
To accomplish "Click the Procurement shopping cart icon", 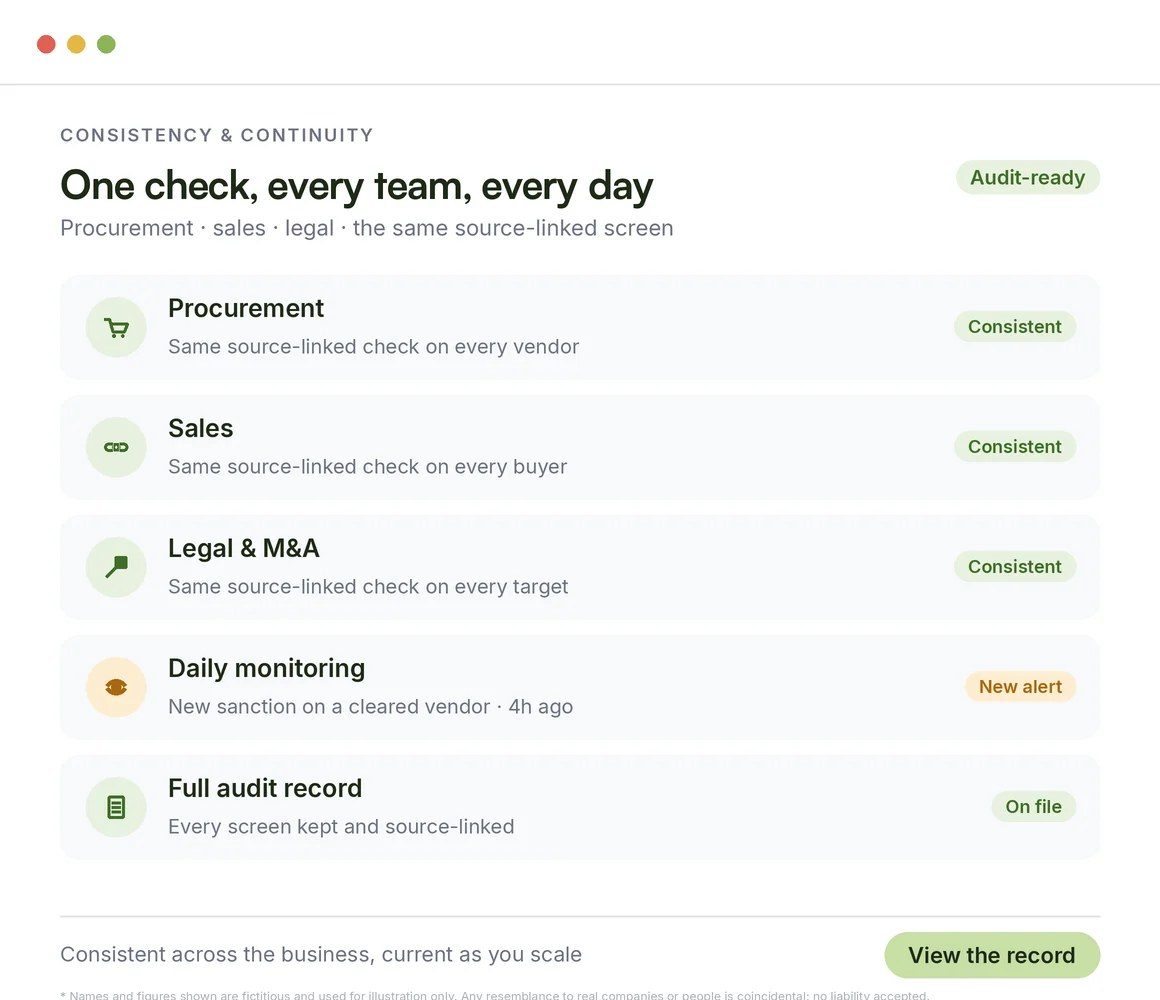I will point(116,328).
